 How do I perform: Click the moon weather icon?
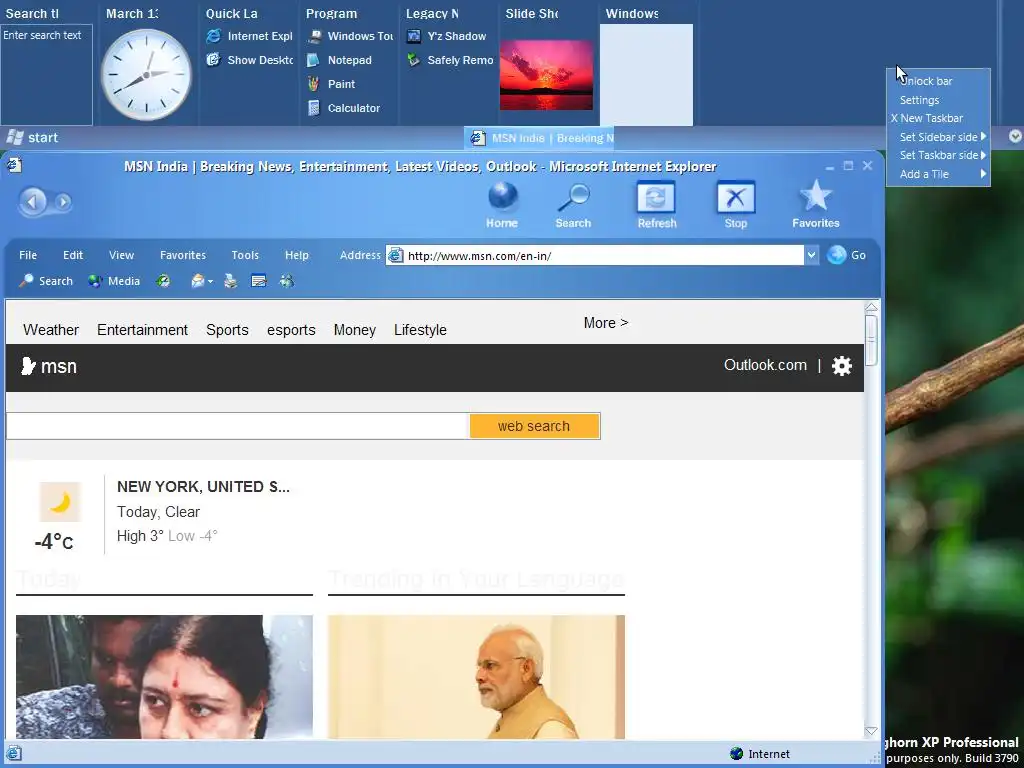point(59,502)
